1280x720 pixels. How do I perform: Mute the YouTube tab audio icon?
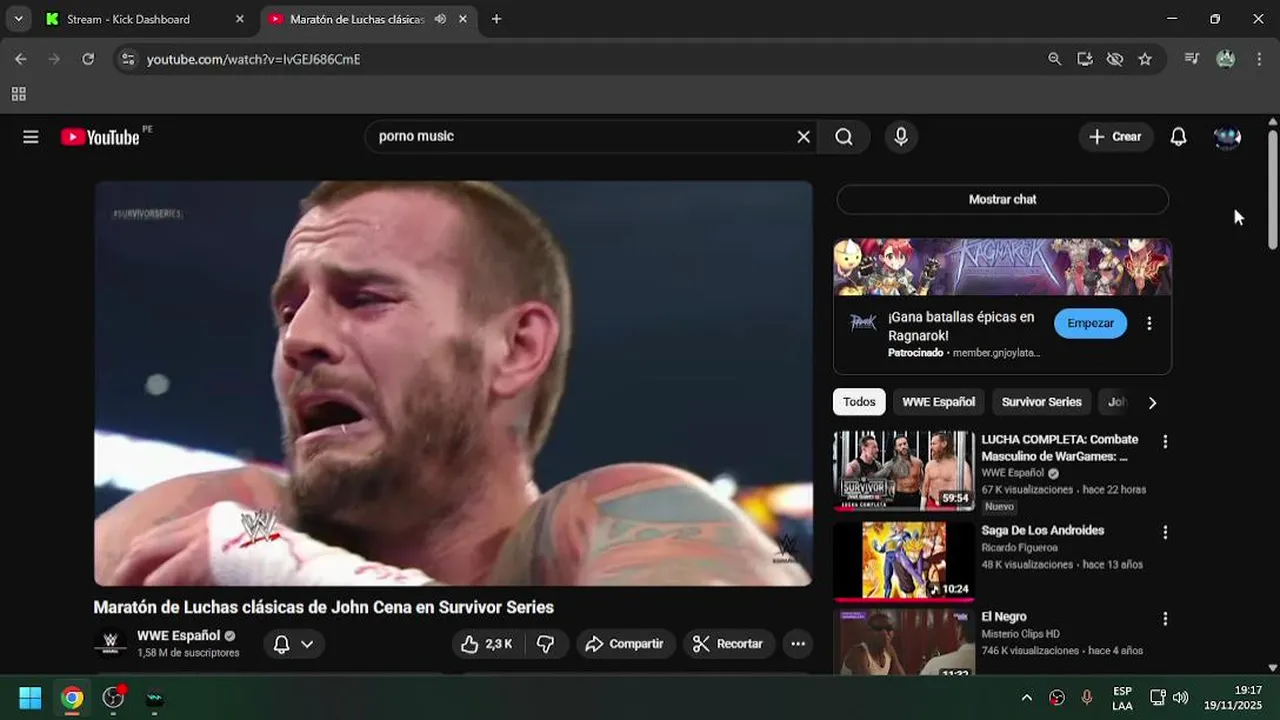(x=440, y=19)
